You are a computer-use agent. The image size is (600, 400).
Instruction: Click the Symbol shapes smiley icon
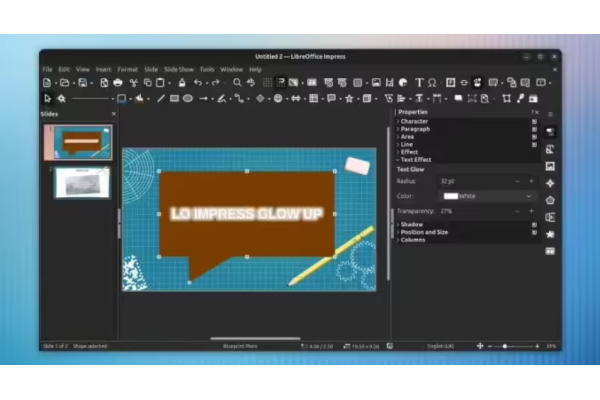tap(278, 99)
